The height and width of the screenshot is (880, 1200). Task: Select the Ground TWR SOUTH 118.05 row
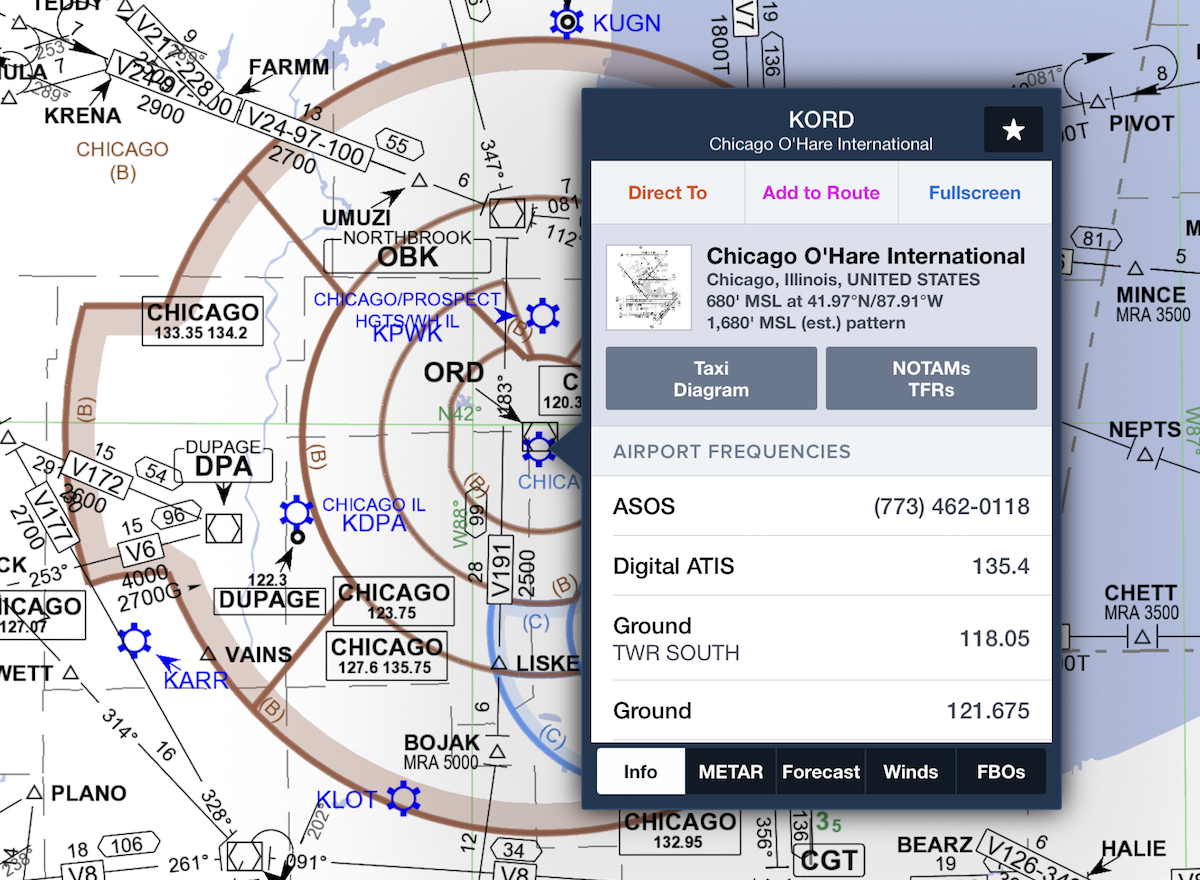pyautogui.click(x=821, y=639)
